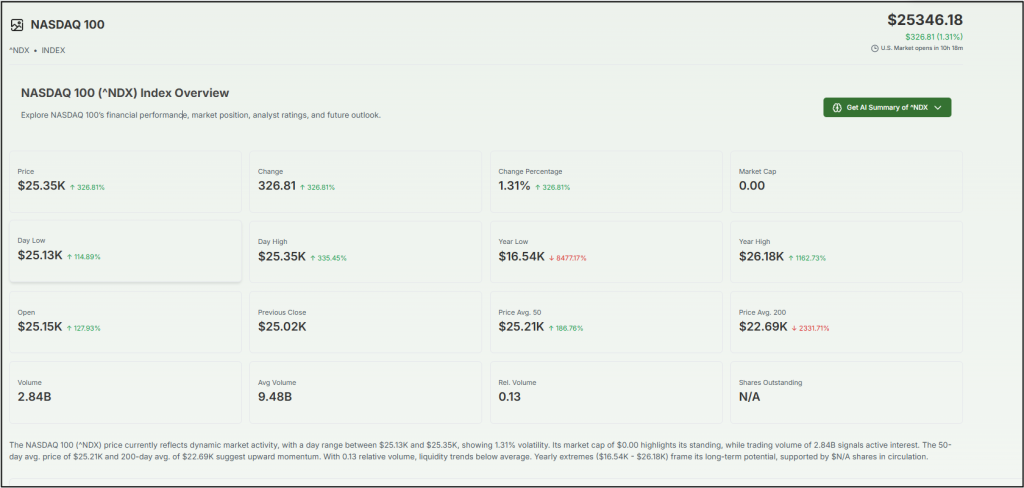Click the ^NDX ticker label under the title

[19, 50]
